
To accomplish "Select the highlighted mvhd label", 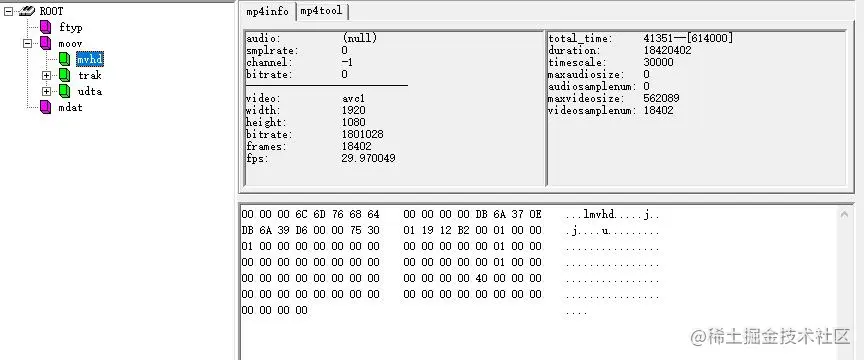I will point(90,59).
